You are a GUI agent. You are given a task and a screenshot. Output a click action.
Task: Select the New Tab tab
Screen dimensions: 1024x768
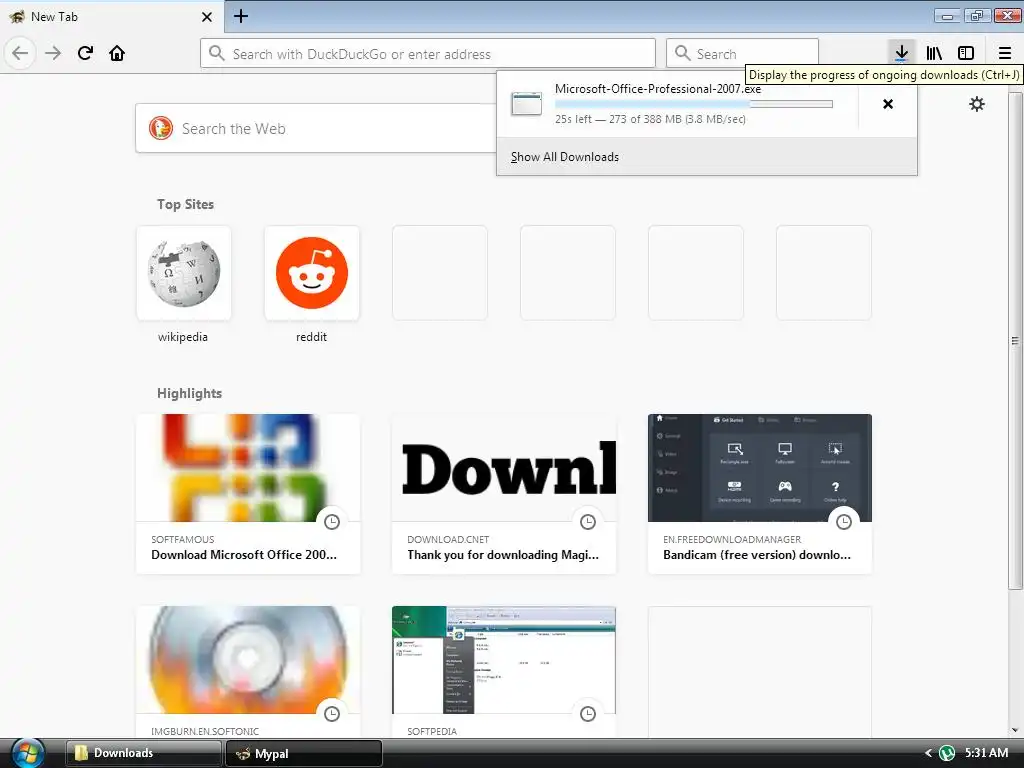click(111, 16)
